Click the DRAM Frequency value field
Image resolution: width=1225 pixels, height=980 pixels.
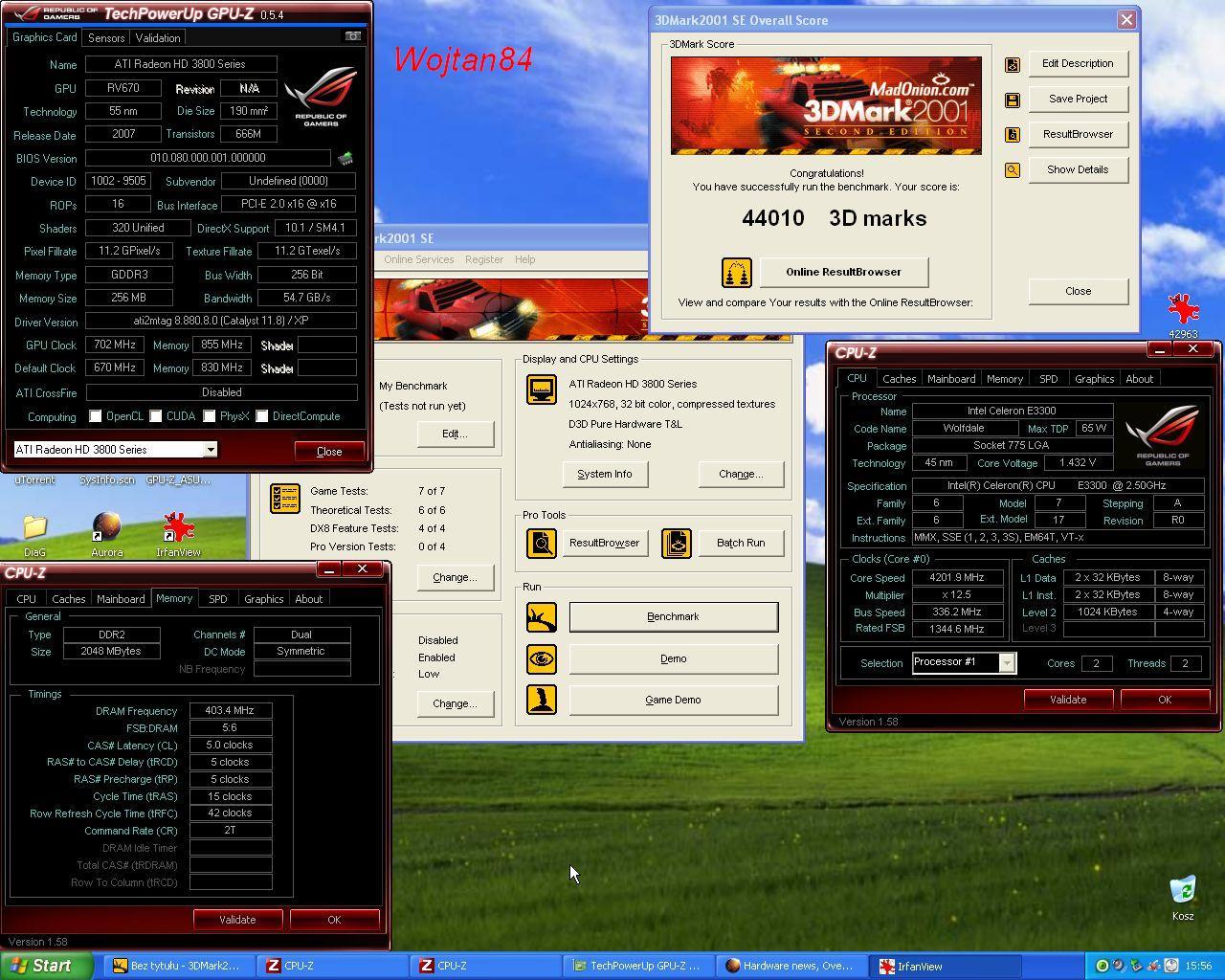click(x=231, y=711)
